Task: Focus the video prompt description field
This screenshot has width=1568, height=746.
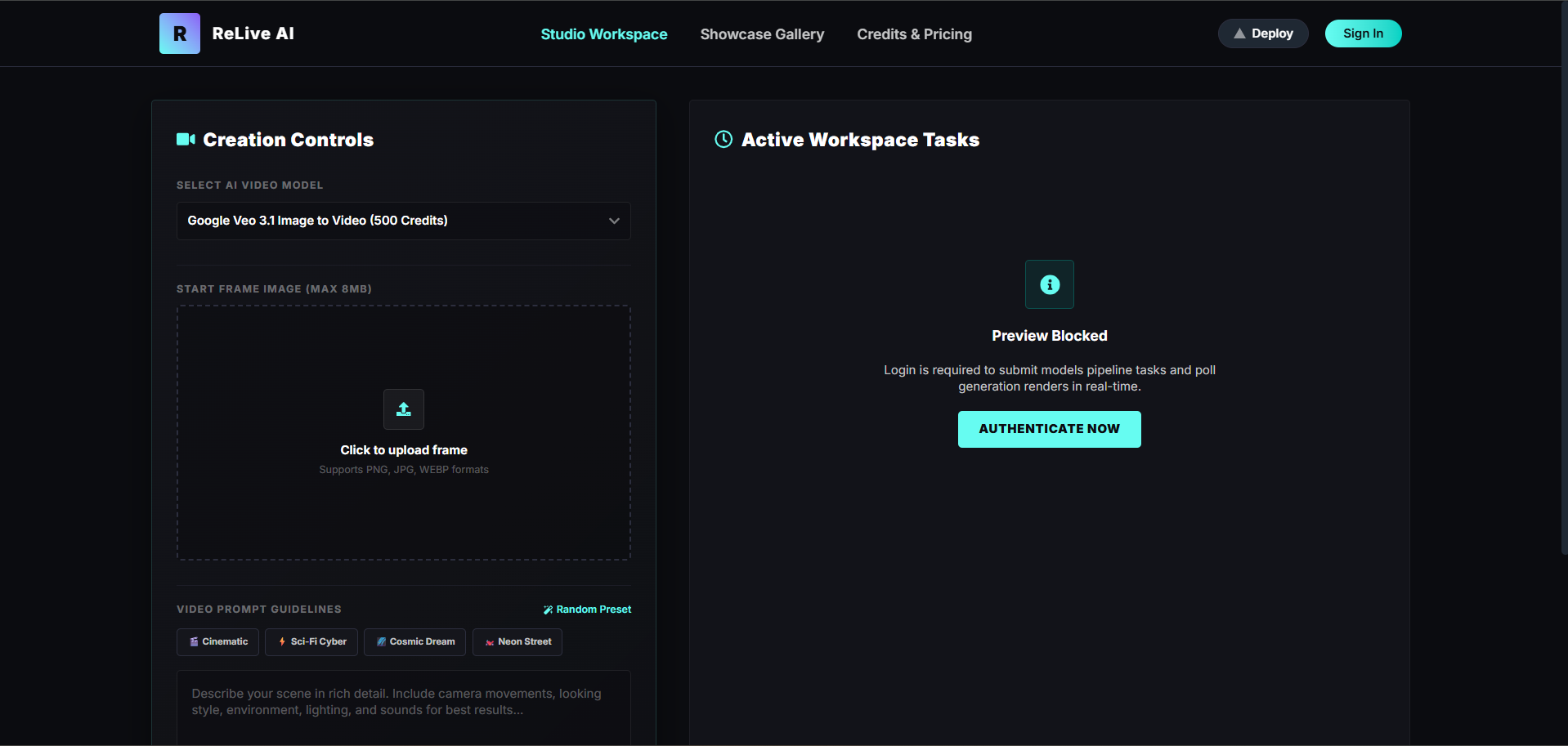Action: tap(404, 708)
